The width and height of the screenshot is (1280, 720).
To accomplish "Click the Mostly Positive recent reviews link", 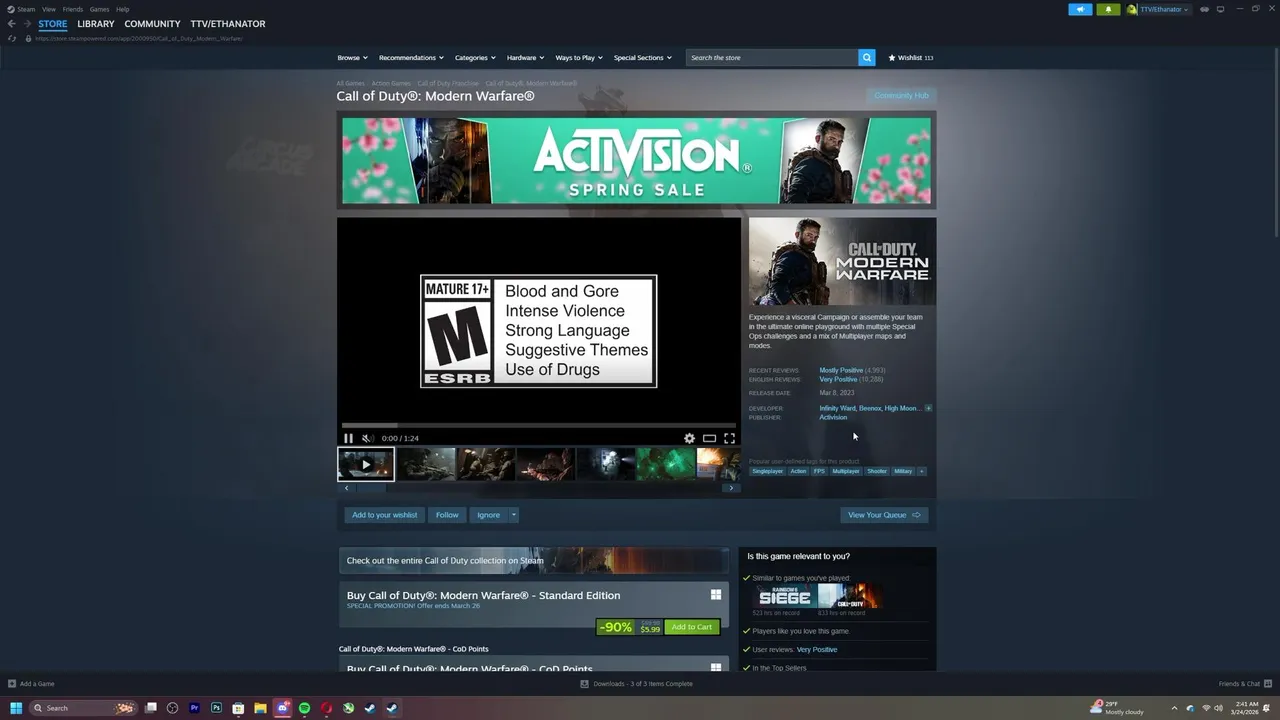I will (841, 371).
